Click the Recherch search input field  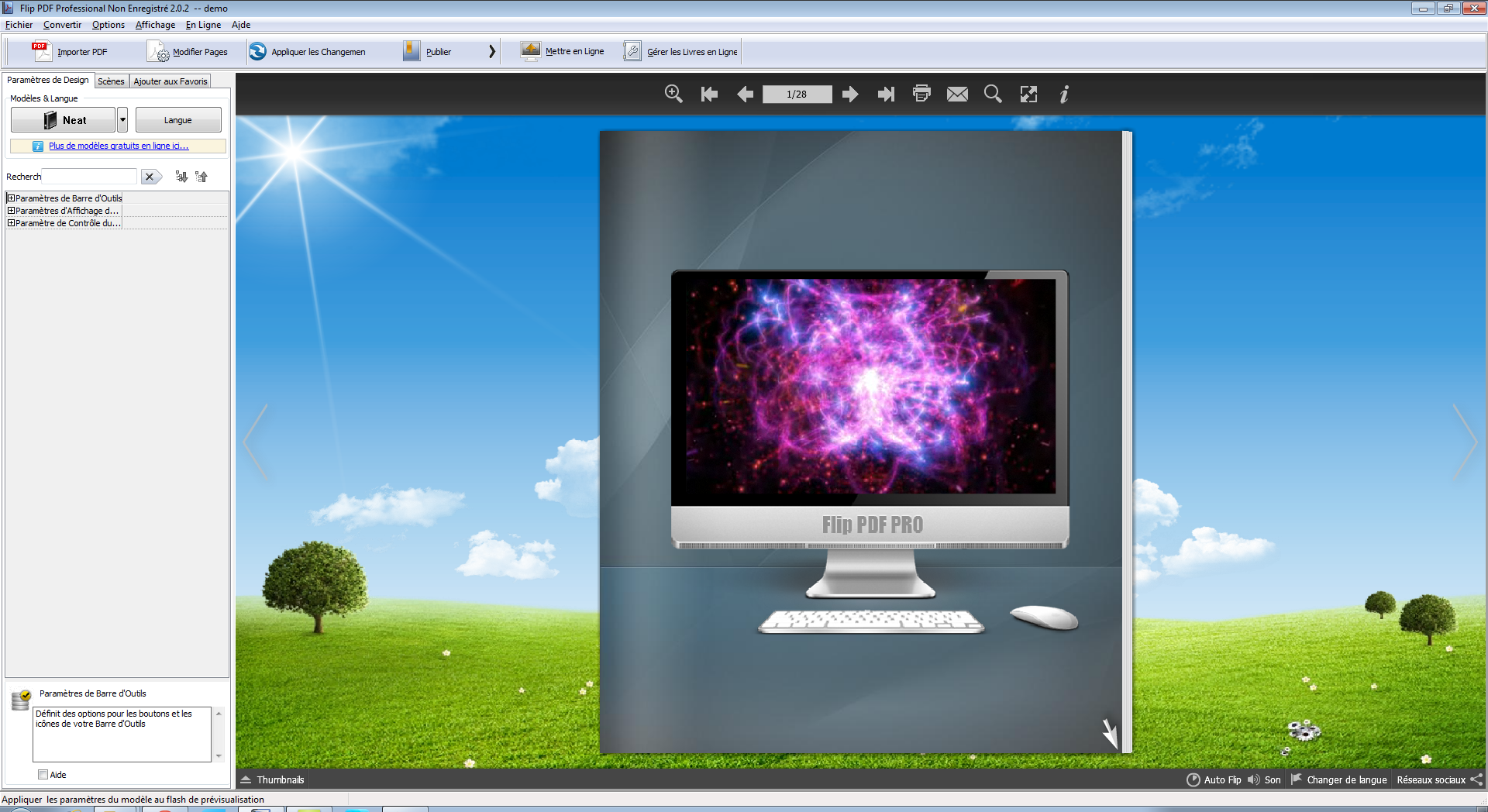89,177
